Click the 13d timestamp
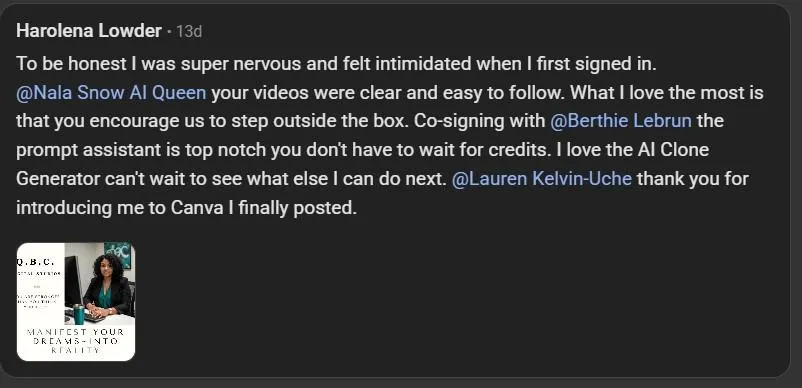 (x=189, y=32)
